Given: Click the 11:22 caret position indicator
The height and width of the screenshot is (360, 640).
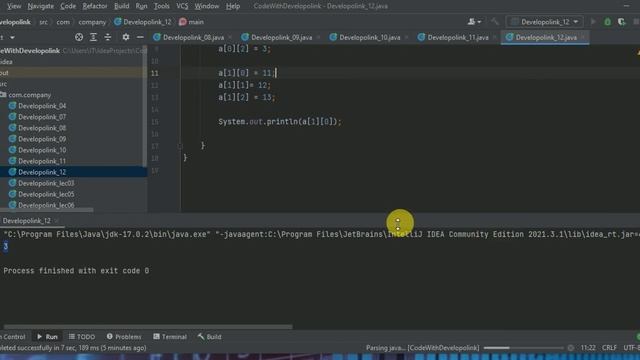Looking at the screenshot, I should (x=588, y=348).
